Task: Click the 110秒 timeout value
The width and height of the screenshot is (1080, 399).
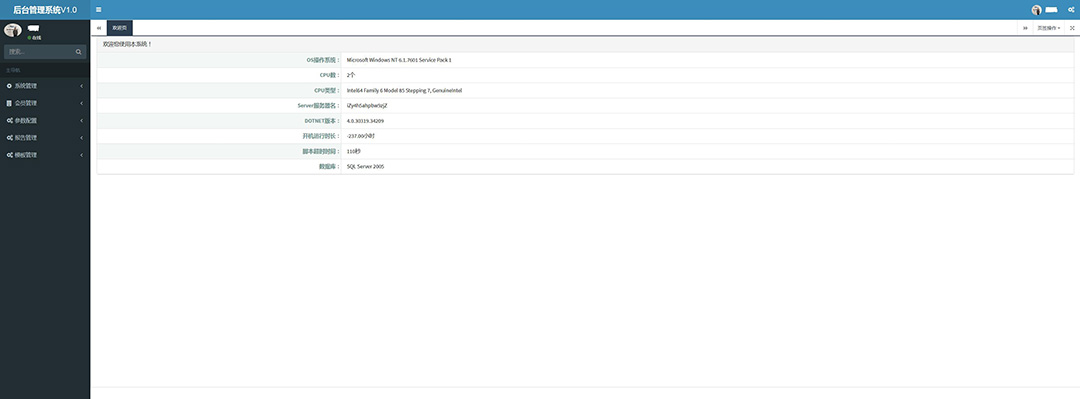Action: tap(353, 151)
